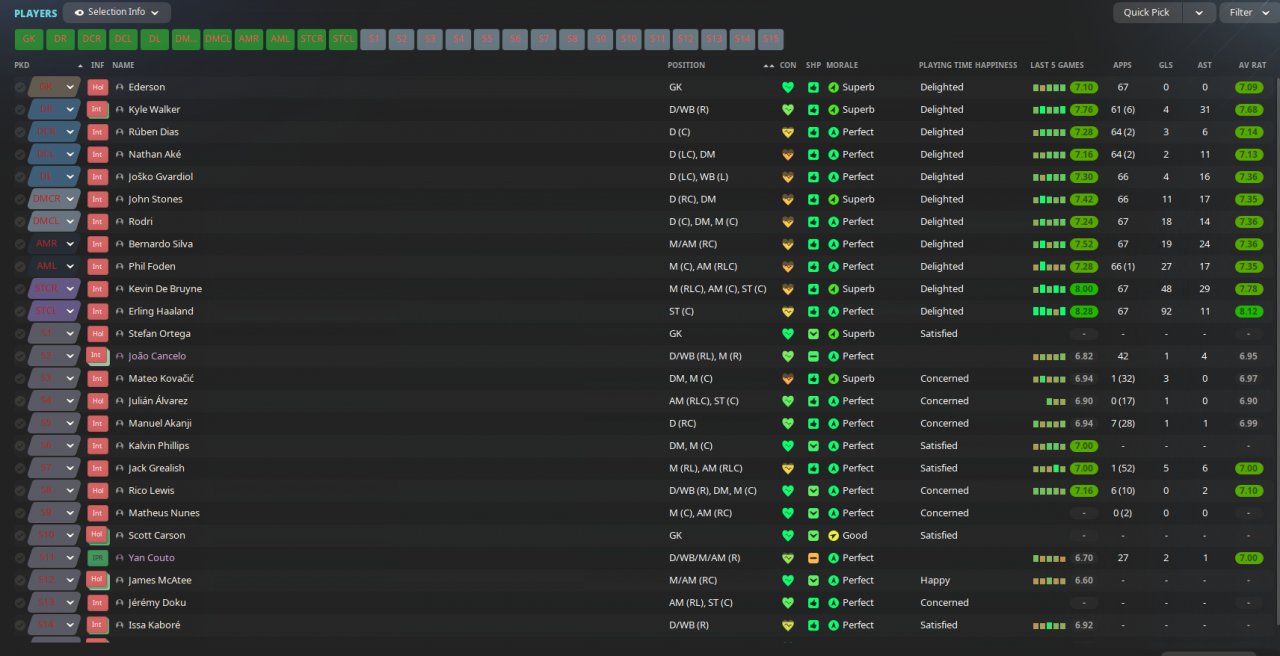
Task: Toggle the picked checkmark for Yan Couto
Action: (x=20, y=558)
